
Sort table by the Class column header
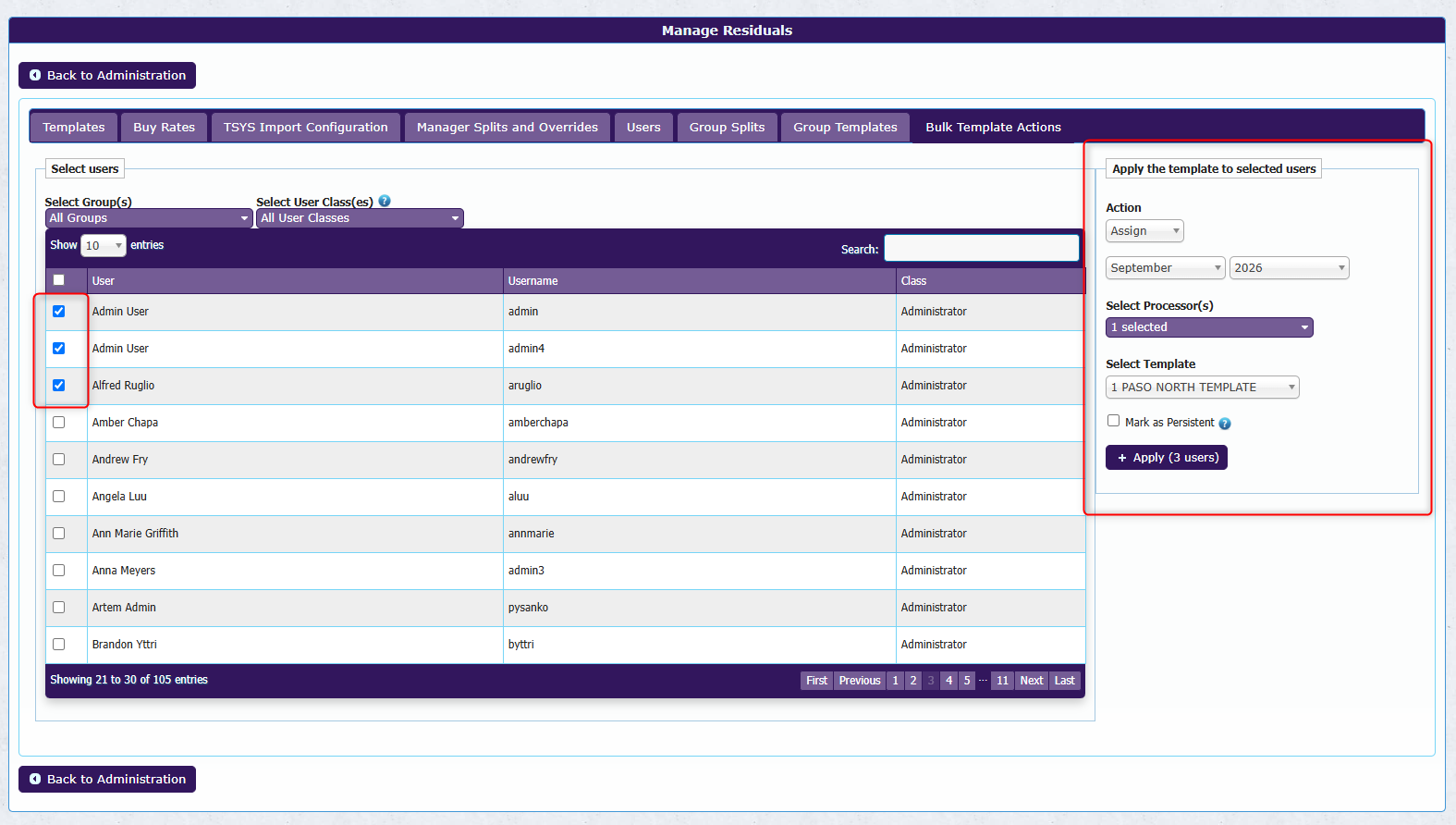(x=990, y=281)
